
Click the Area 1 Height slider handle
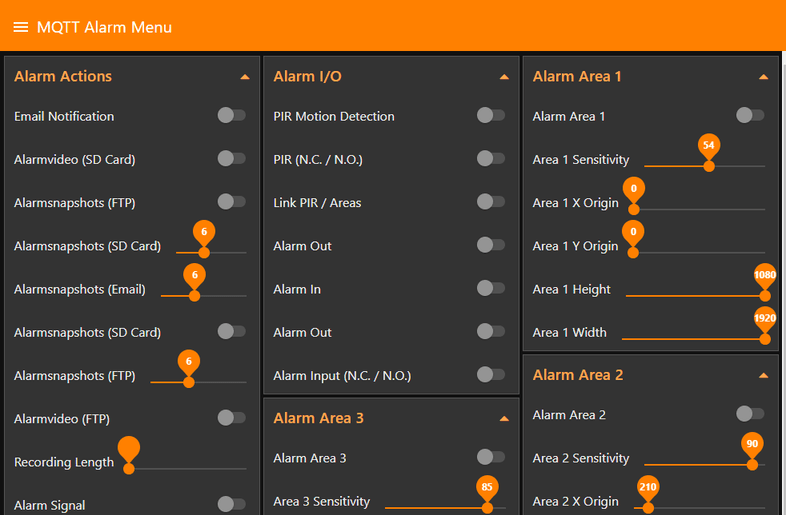click(765, 295)
